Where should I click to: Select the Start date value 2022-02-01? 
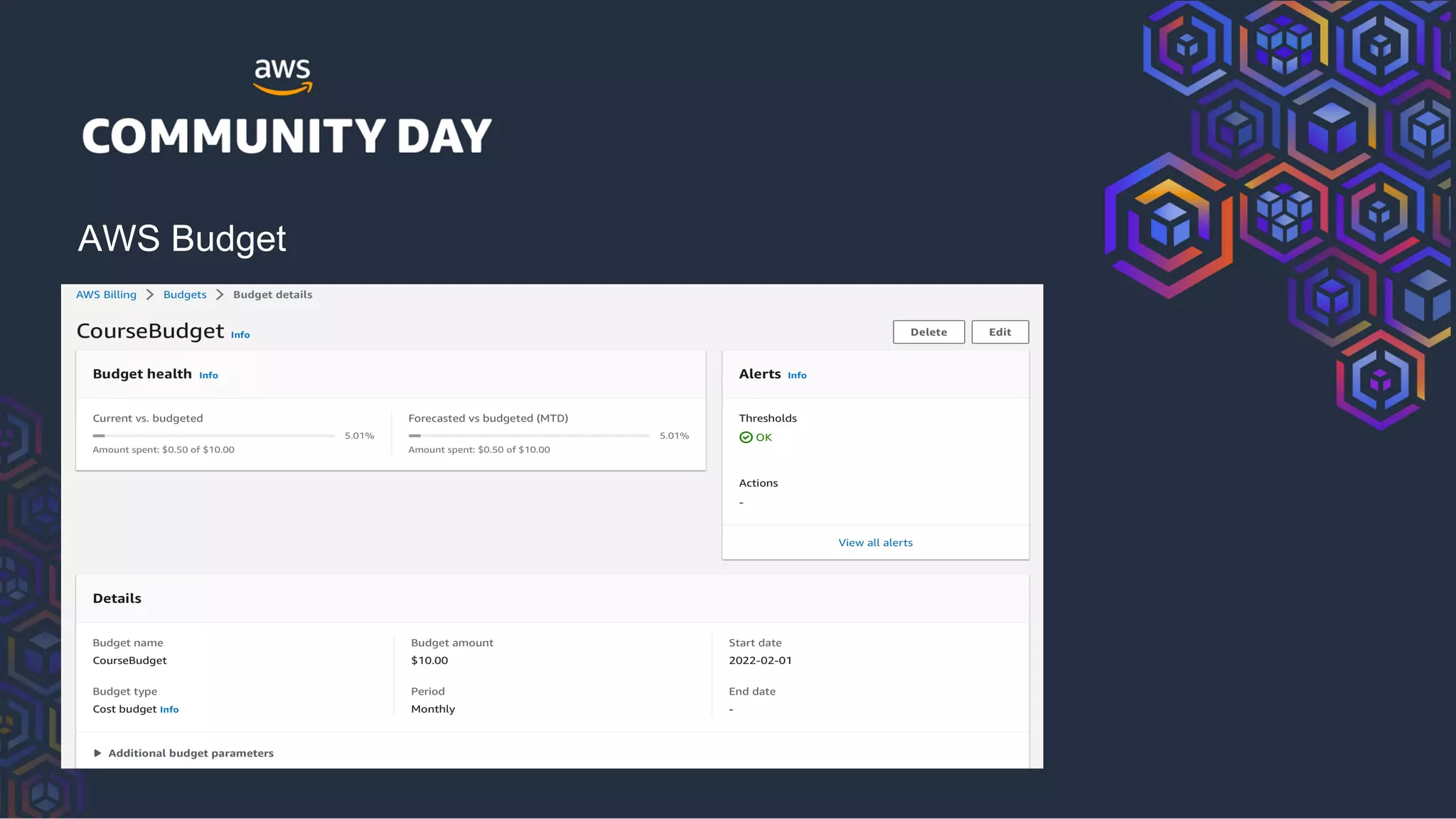760,660
